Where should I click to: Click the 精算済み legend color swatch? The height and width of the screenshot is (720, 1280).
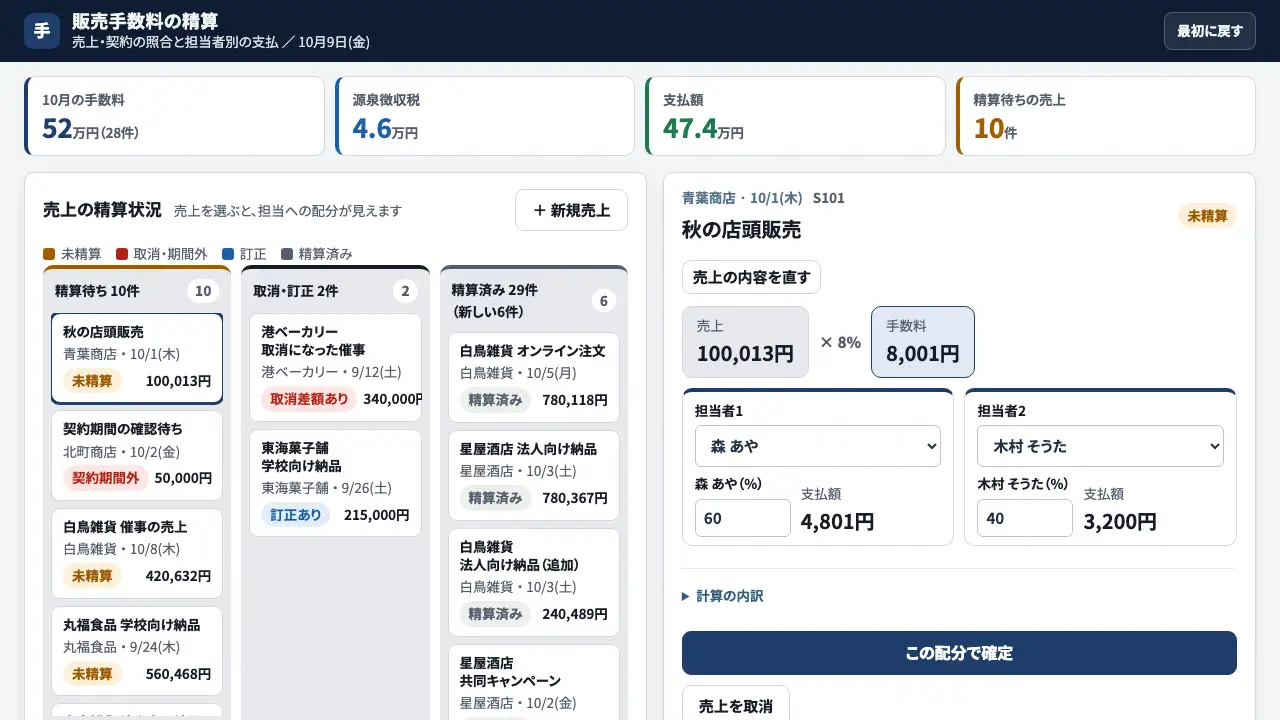[287, 254]
